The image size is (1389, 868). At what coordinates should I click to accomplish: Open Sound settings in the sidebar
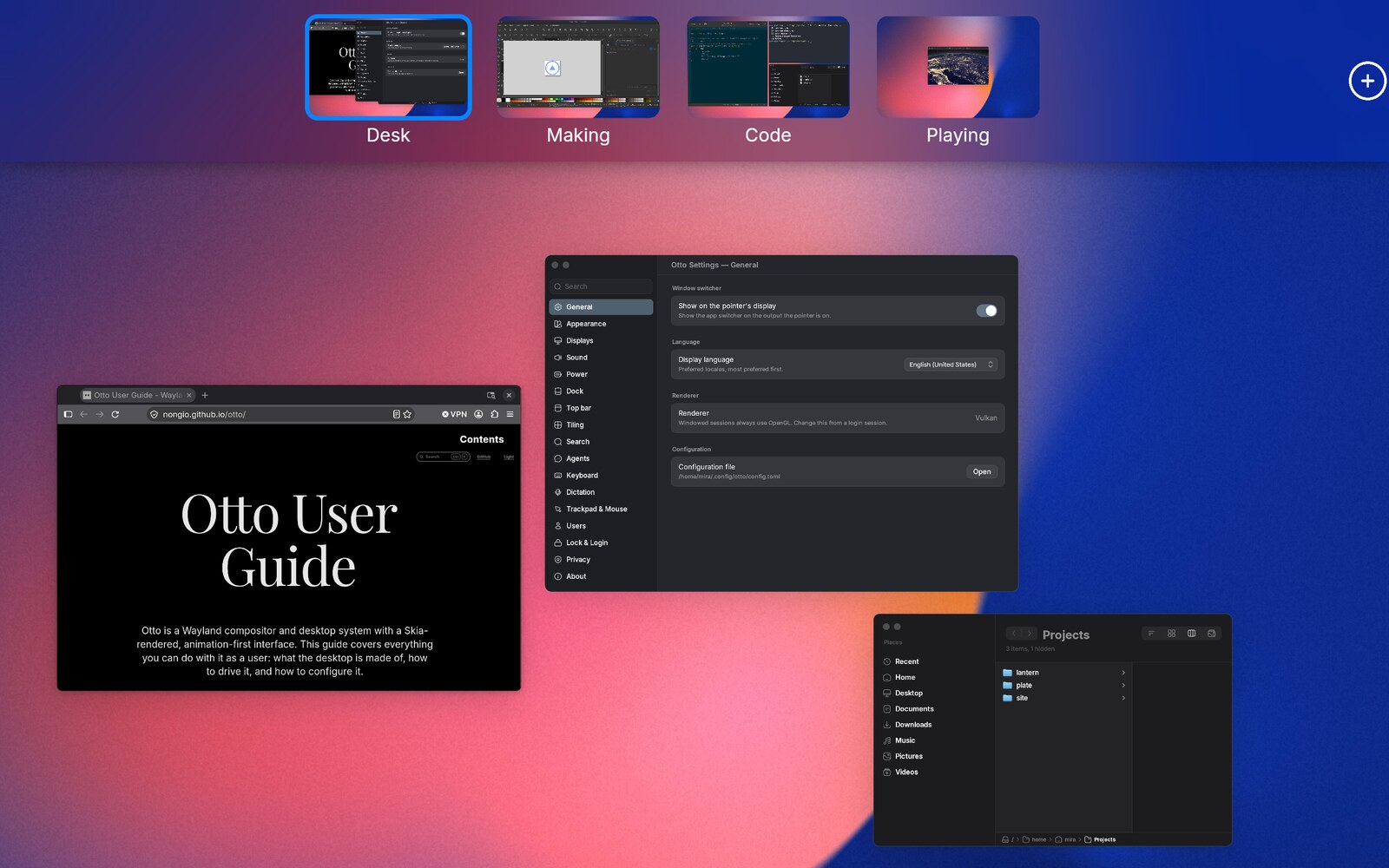601,358
